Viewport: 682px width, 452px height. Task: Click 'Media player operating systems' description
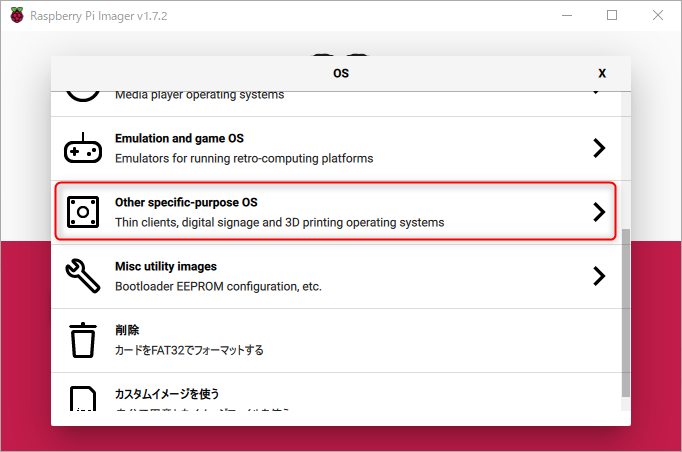pos(199,94)
